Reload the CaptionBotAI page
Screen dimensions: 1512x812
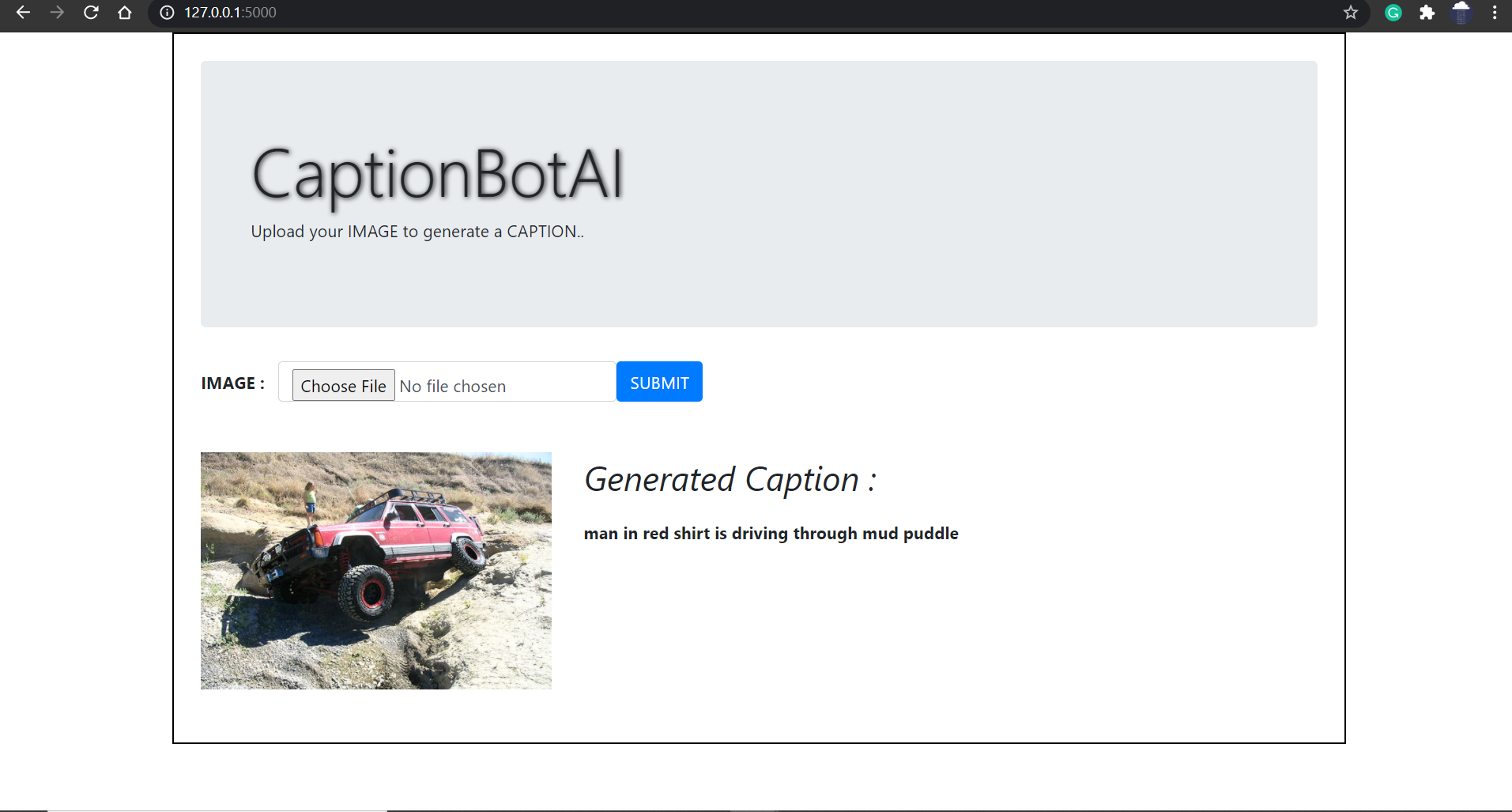click(90, 13)
